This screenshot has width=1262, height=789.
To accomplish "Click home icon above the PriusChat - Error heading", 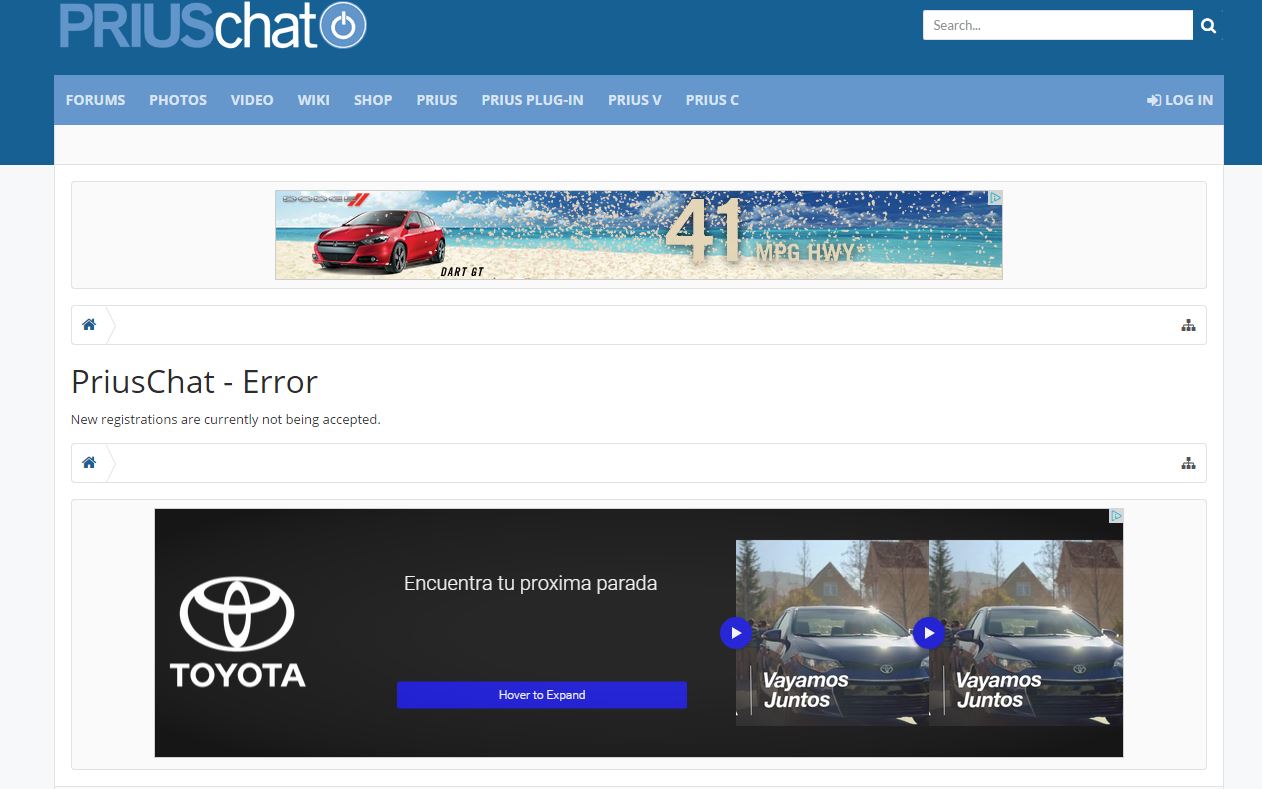I will 89,325.
